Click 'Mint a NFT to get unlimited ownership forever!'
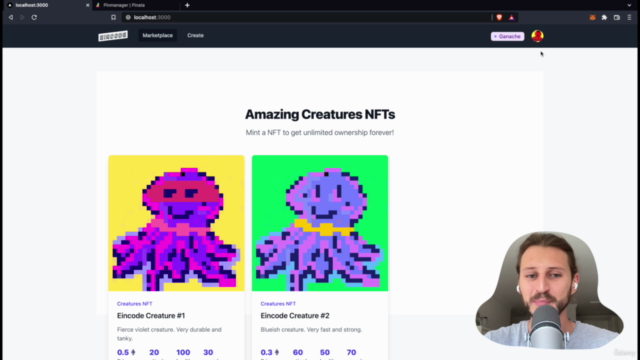This screenshot has width=640, height=360. 320,133
